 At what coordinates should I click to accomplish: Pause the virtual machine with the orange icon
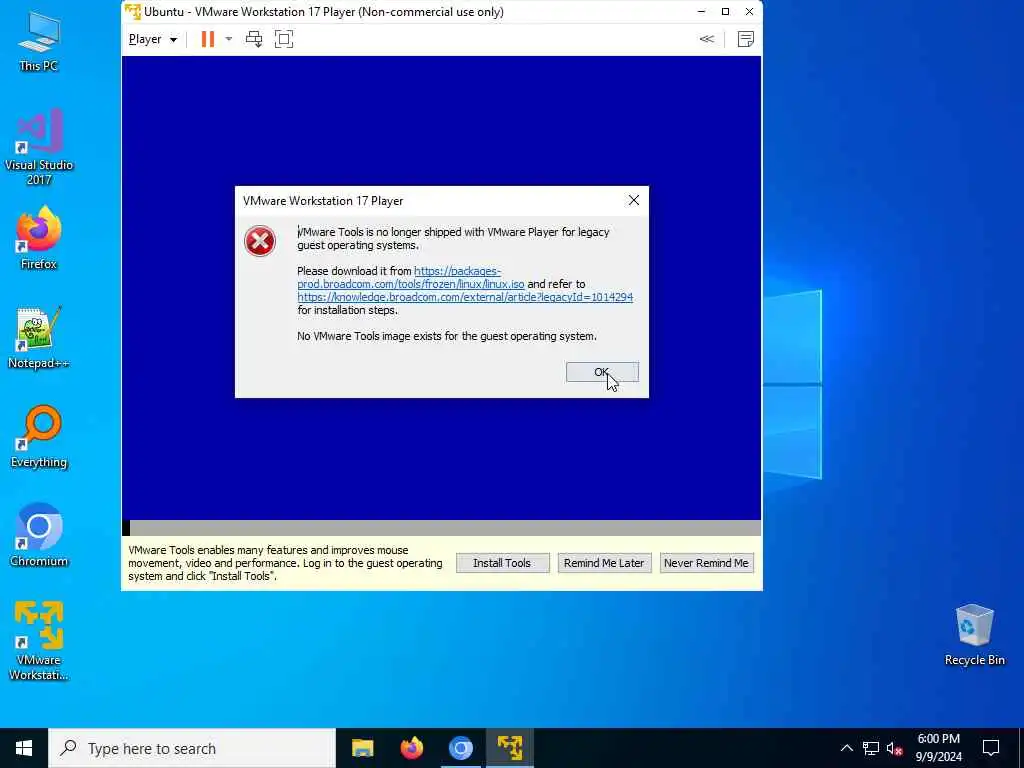[208, 39]
